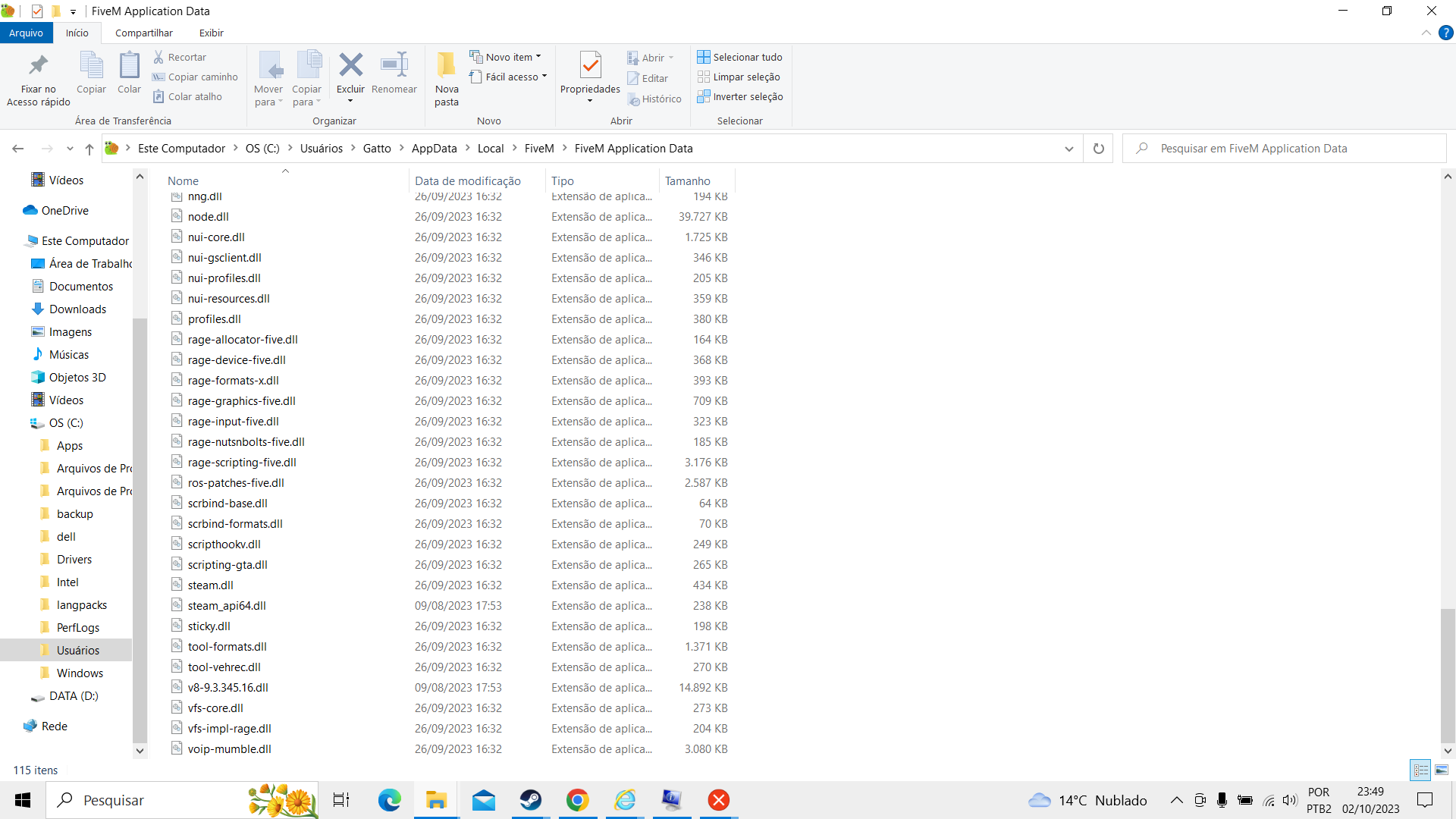Screen dimensions: 1456x819
Task: Create a Nova pasta folder
Action: tap(447, 80)
